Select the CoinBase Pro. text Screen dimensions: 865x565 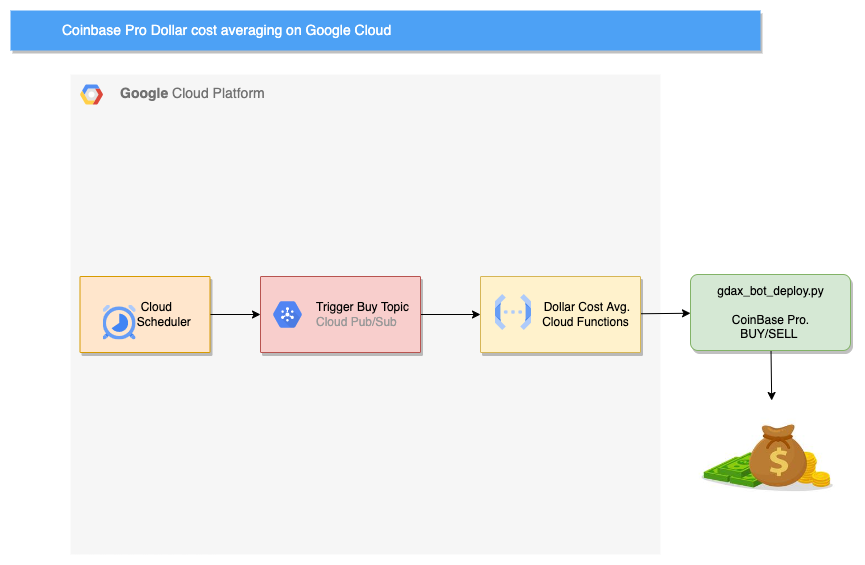770,319
